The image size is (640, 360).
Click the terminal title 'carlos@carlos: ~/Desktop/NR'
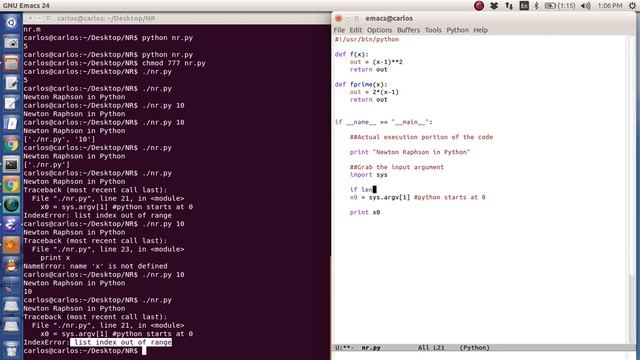106,18
